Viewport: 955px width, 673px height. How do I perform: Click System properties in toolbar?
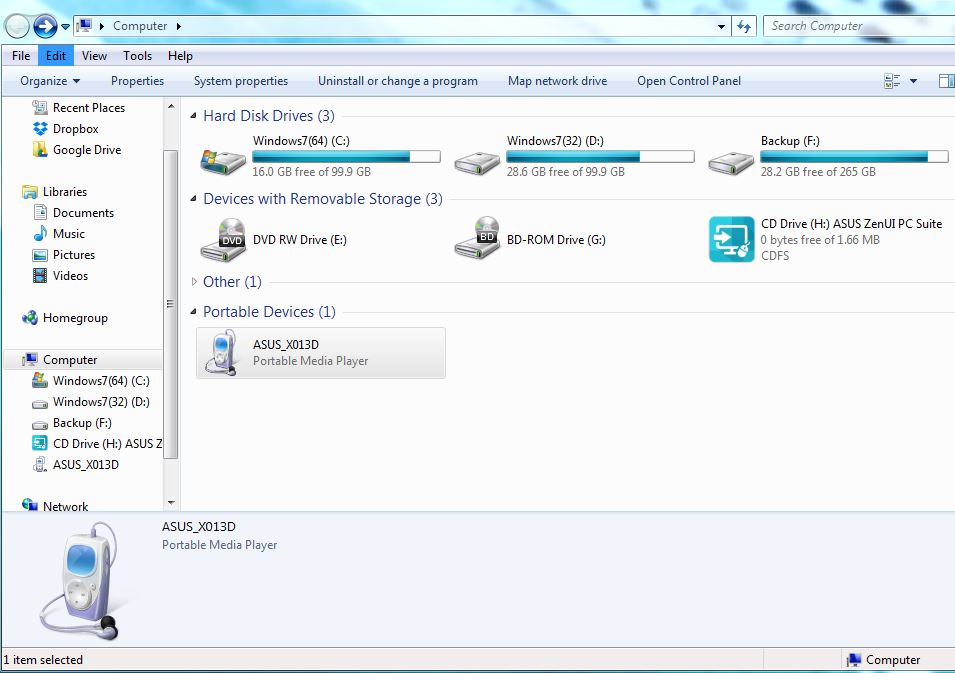pyautogui.click(x=241, y=81)
